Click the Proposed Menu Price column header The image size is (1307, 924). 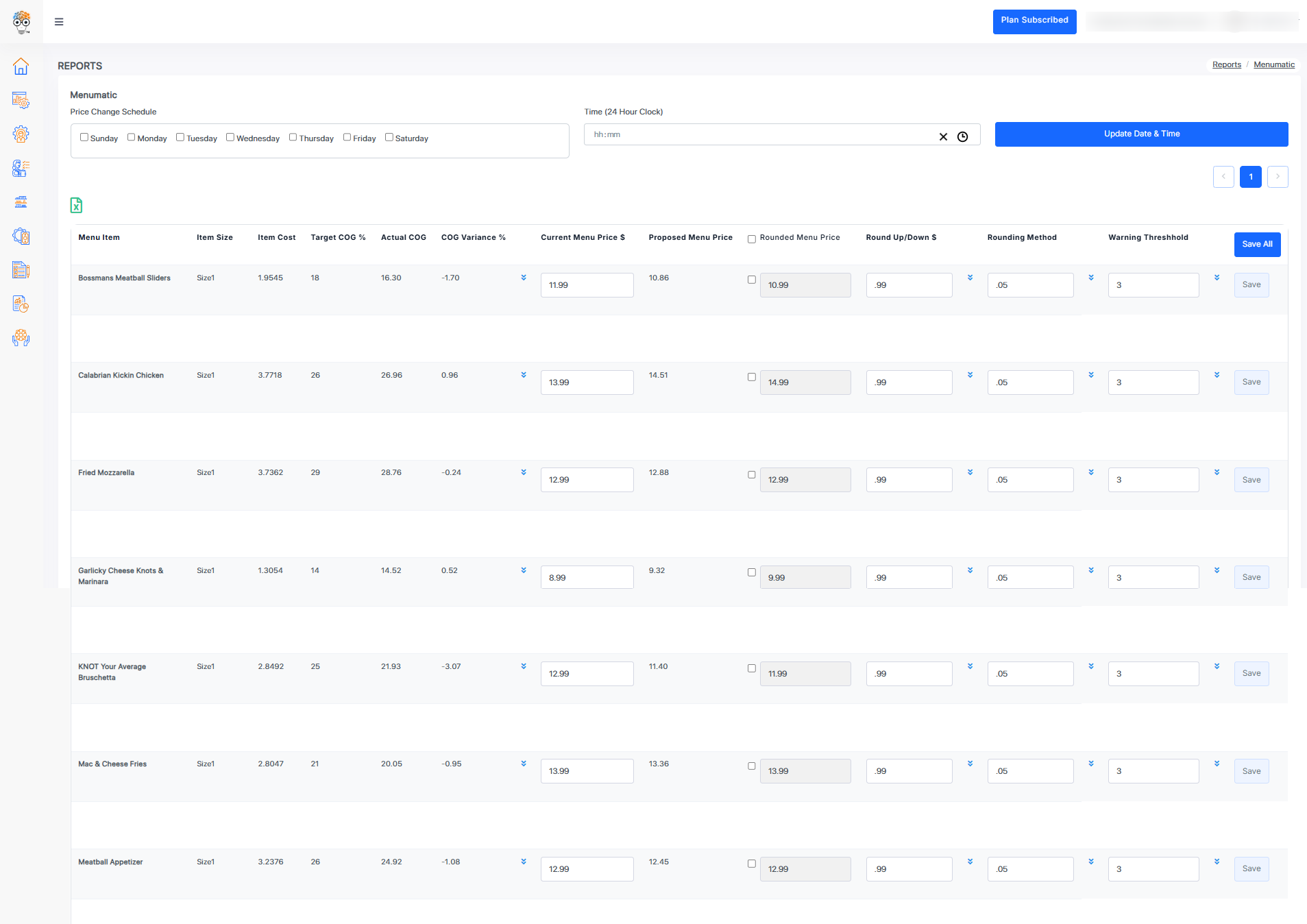point(690,238)
